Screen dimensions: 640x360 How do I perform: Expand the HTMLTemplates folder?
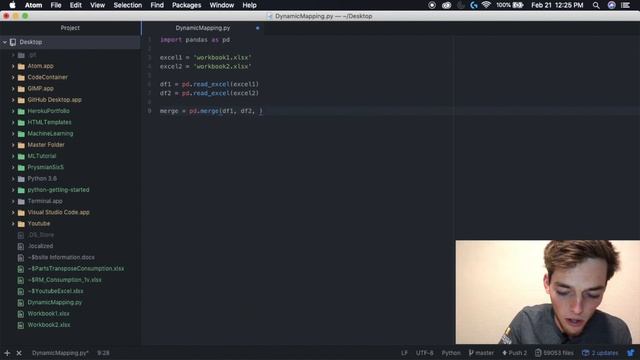[13, 122]
